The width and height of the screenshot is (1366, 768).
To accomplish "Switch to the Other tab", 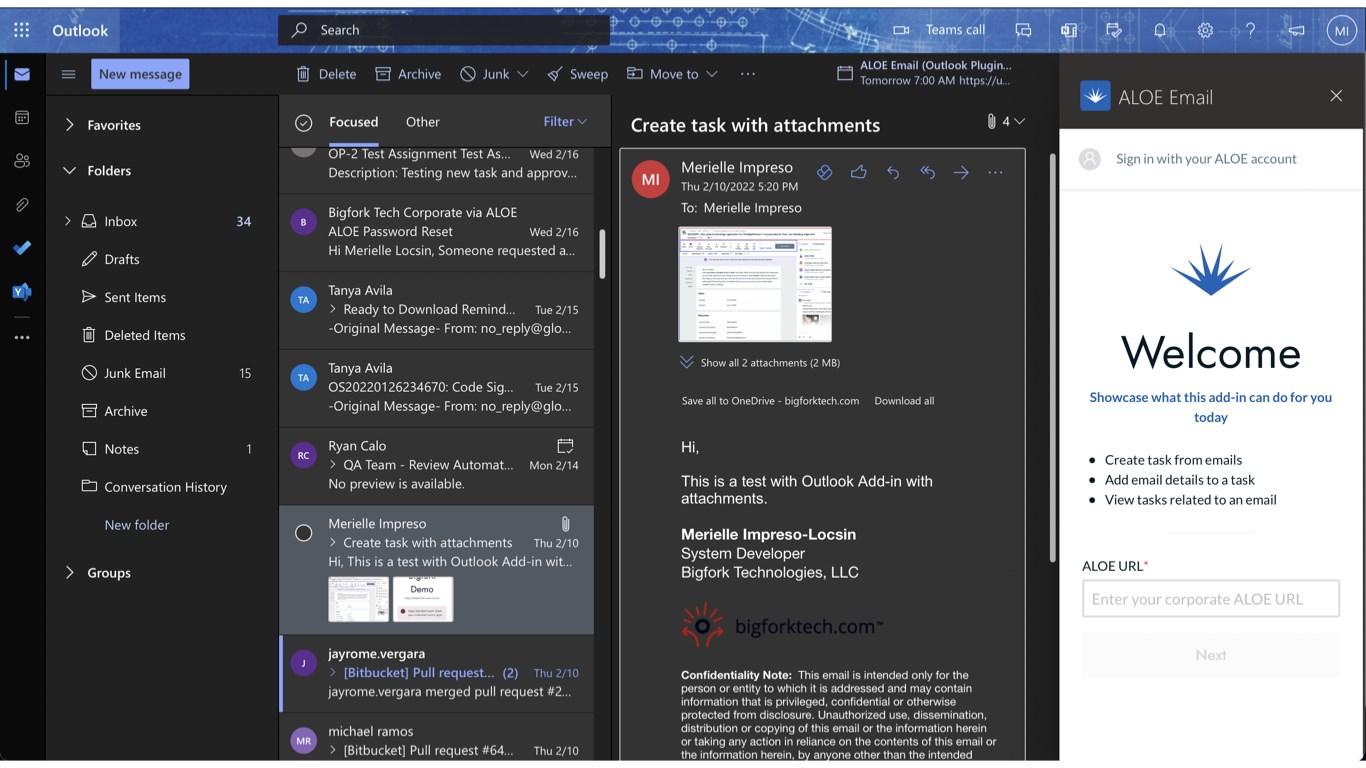I will [422, 122].
